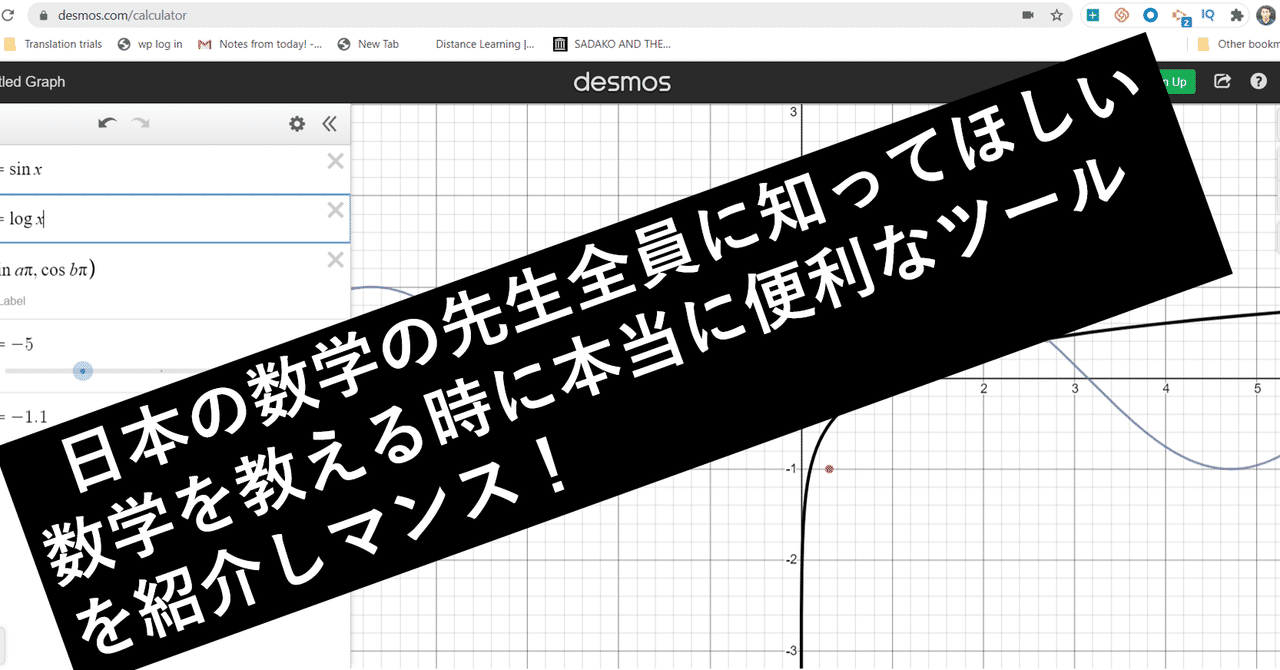The height and width of the screenshot is (670, 1280).
Task: Collapse the expression list panel
Action: pyautogui.click(x=329, y=124)
